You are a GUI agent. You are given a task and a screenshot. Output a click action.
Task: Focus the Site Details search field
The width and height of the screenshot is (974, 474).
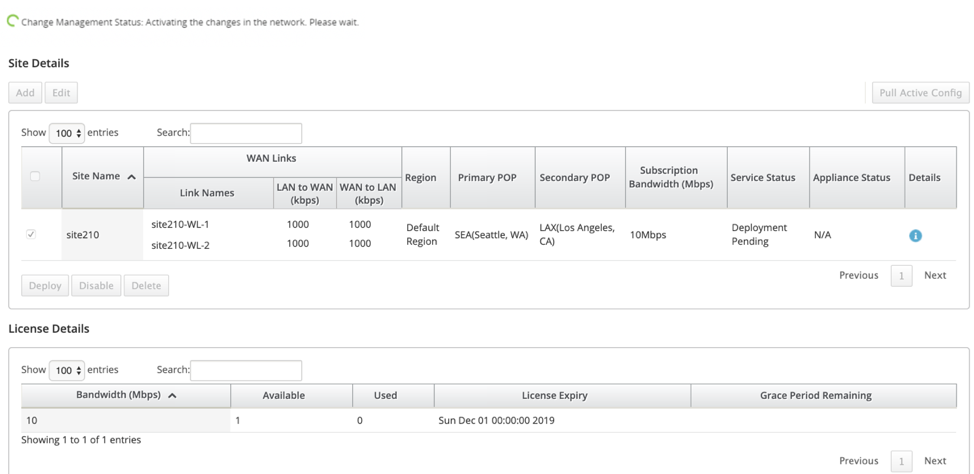tap(246, 133)
